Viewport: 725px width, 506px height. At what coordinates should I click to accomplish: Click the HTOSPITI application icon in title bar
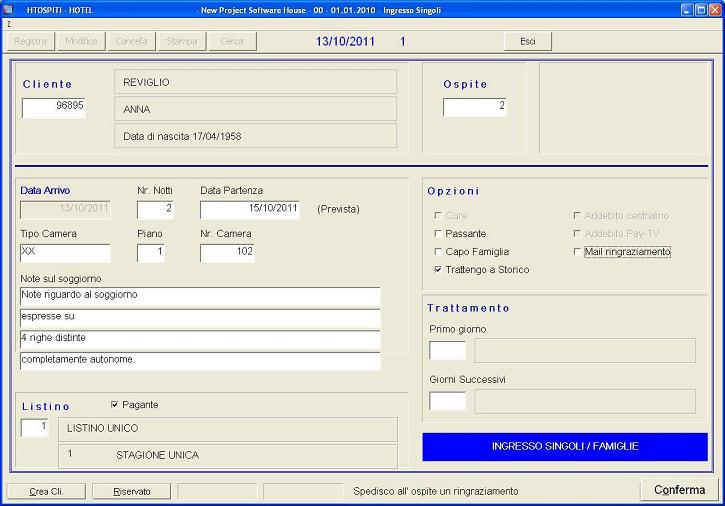click(x=9, y=9)
